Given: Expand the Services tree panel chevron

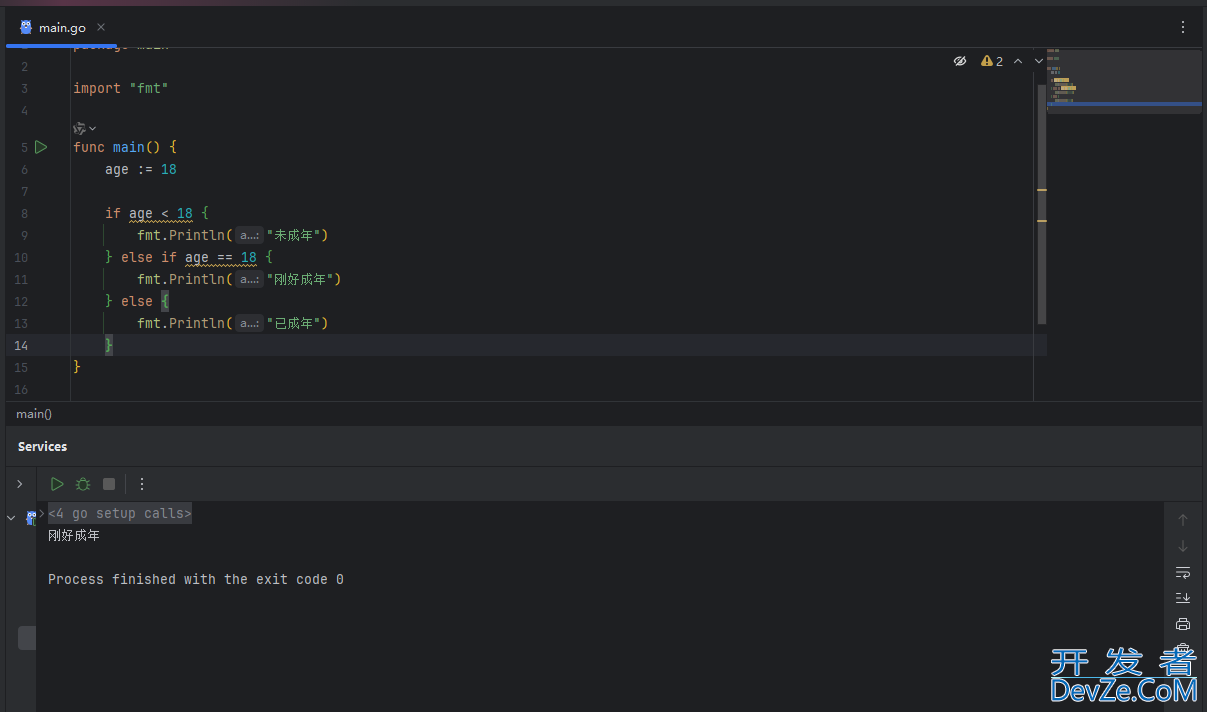Looking at the screenshot, I should 19,484.
